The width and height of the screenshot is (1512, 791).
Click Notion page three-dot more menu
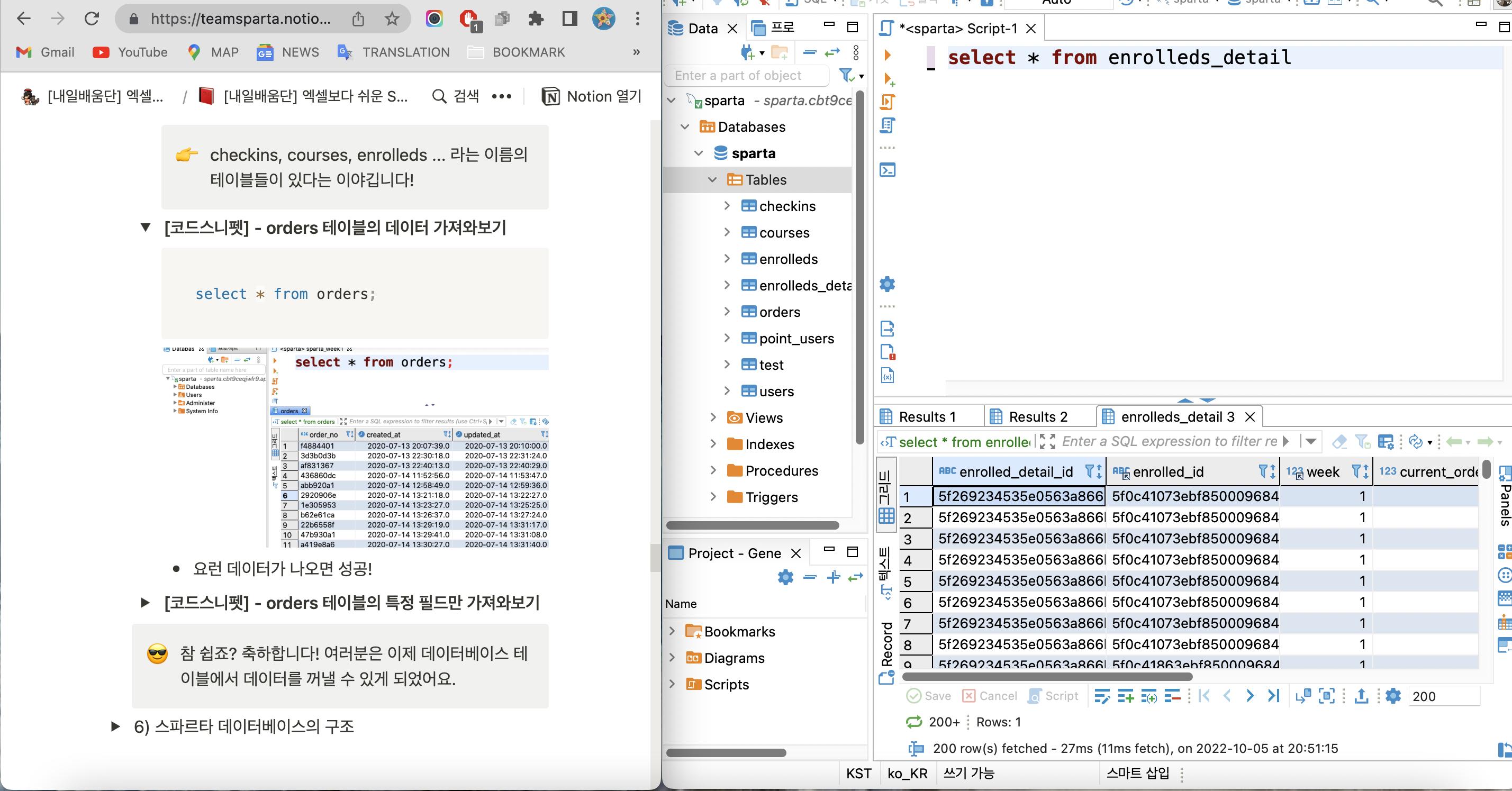pyautogui.click(x=501, y=96)
